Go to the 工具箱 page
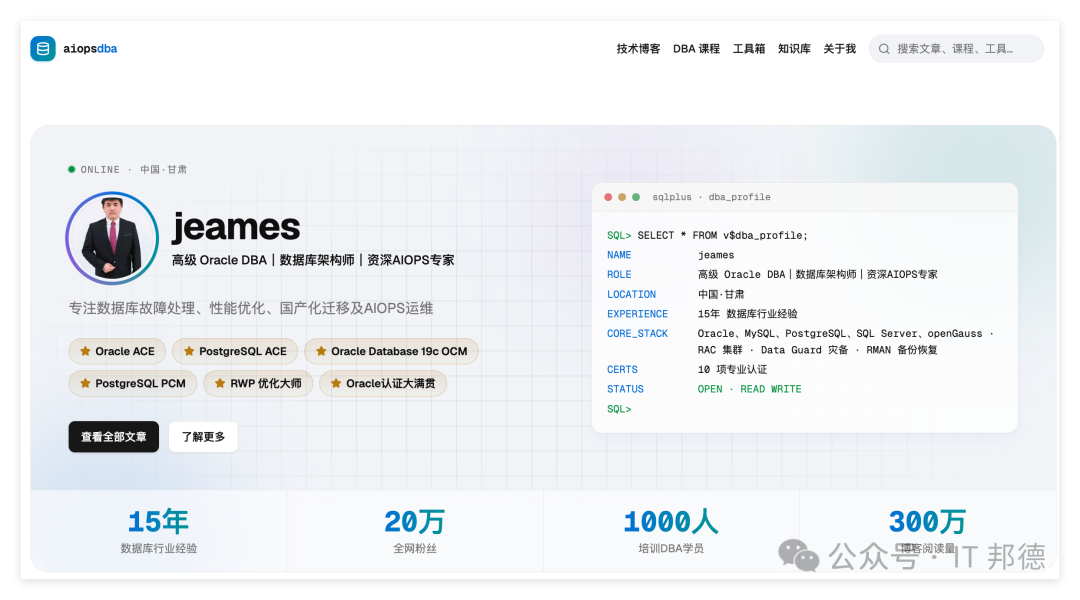Image resolution: width=1080 pixels, height=600 pixels. click(x=749, y=49)
